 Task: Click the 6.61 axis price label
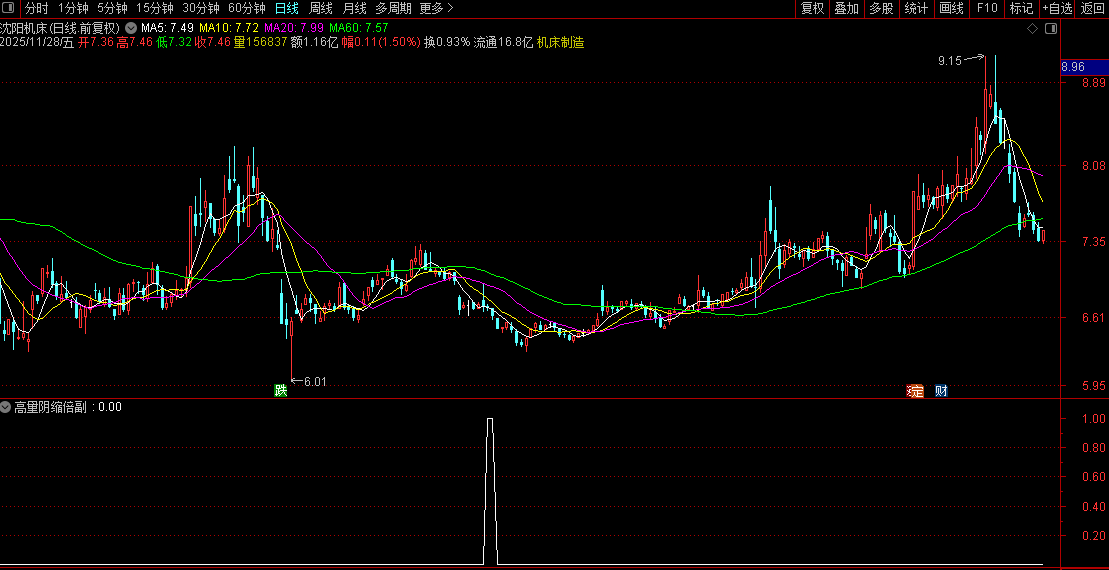(x=1093, y=318)
